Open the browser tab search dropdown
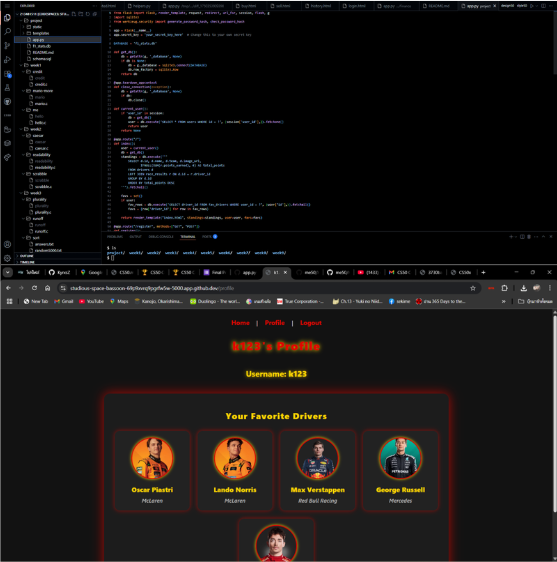557x562 pixels. tap(8, 272)
